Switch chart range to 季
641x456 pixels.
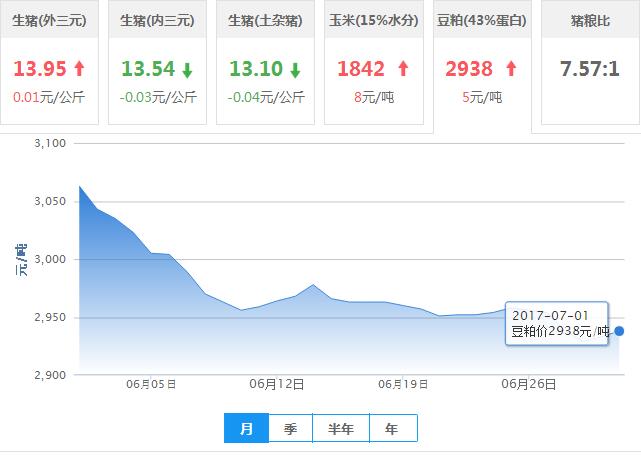tap(291, 428)
